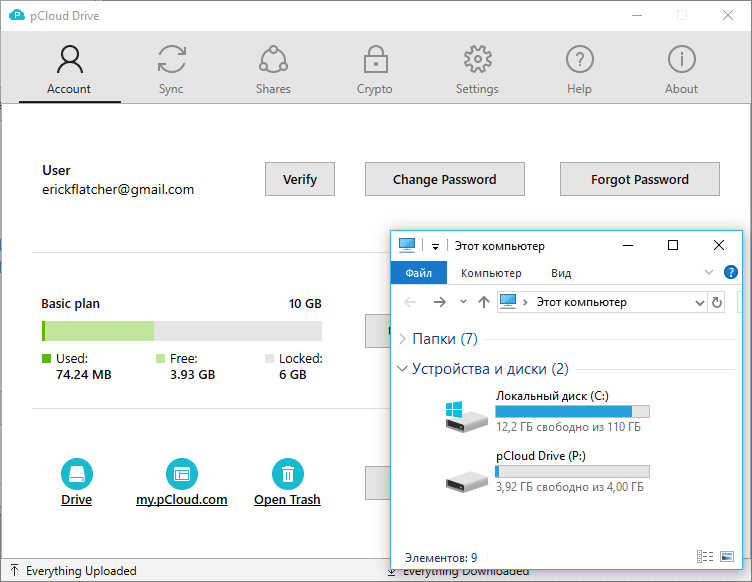This screenshot has height=582, width=752.
Task: Click the Basic plan label
Action: click(70, 303)
